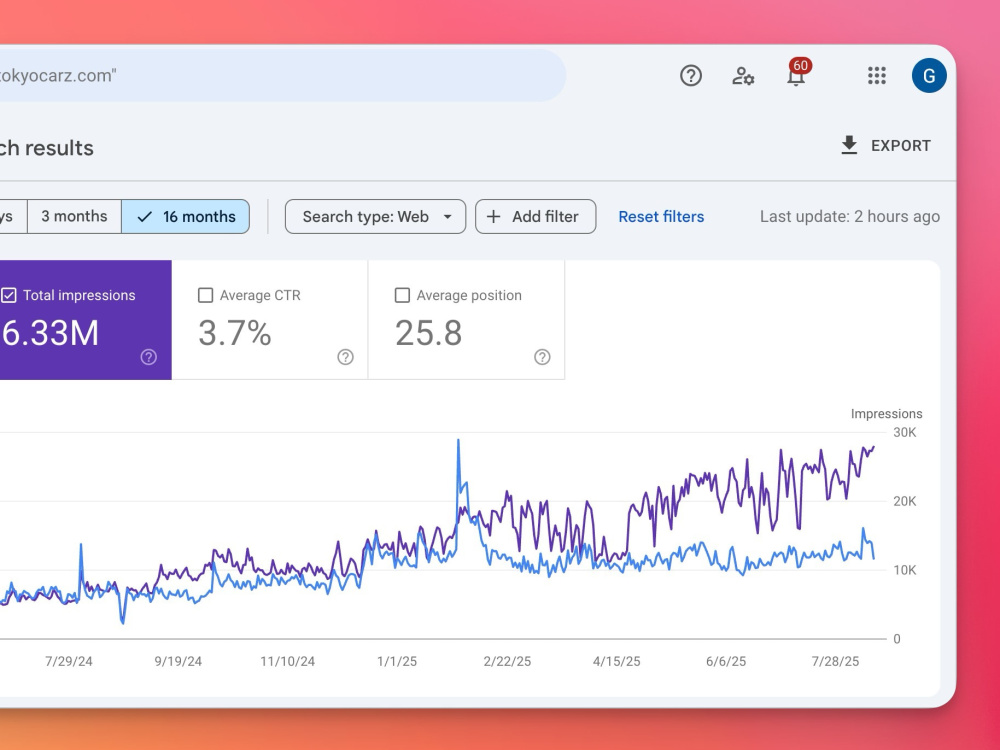Click the EXPORT button label

coord(901,145)
